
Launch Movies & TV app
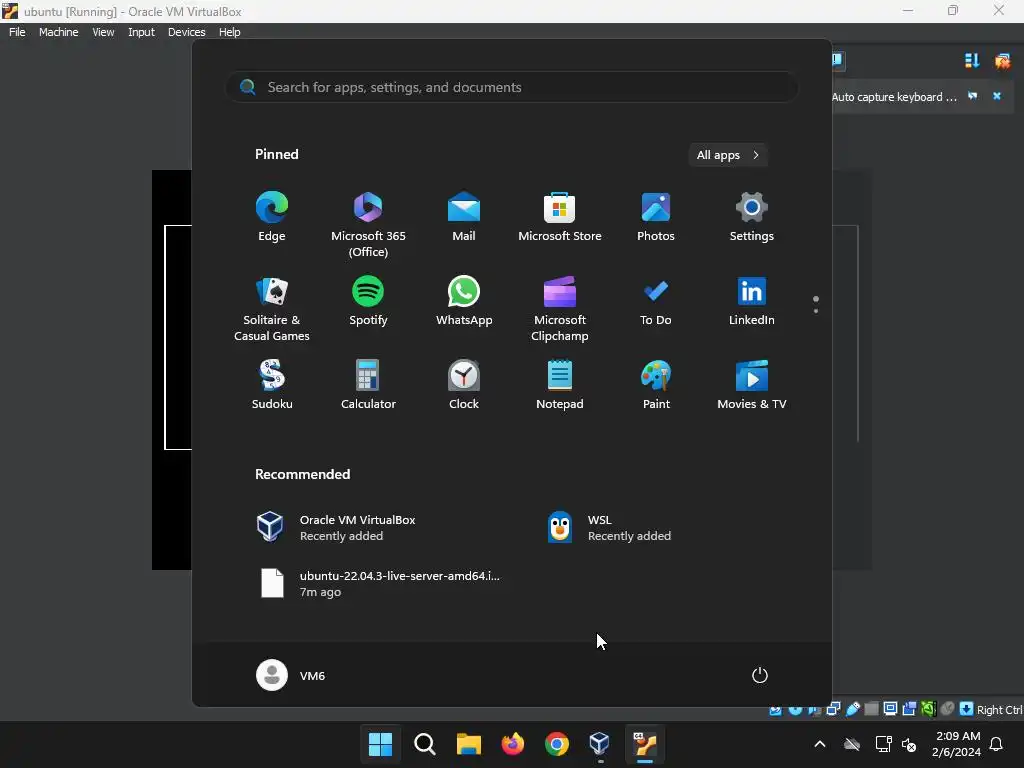click(x=752, y=385)
